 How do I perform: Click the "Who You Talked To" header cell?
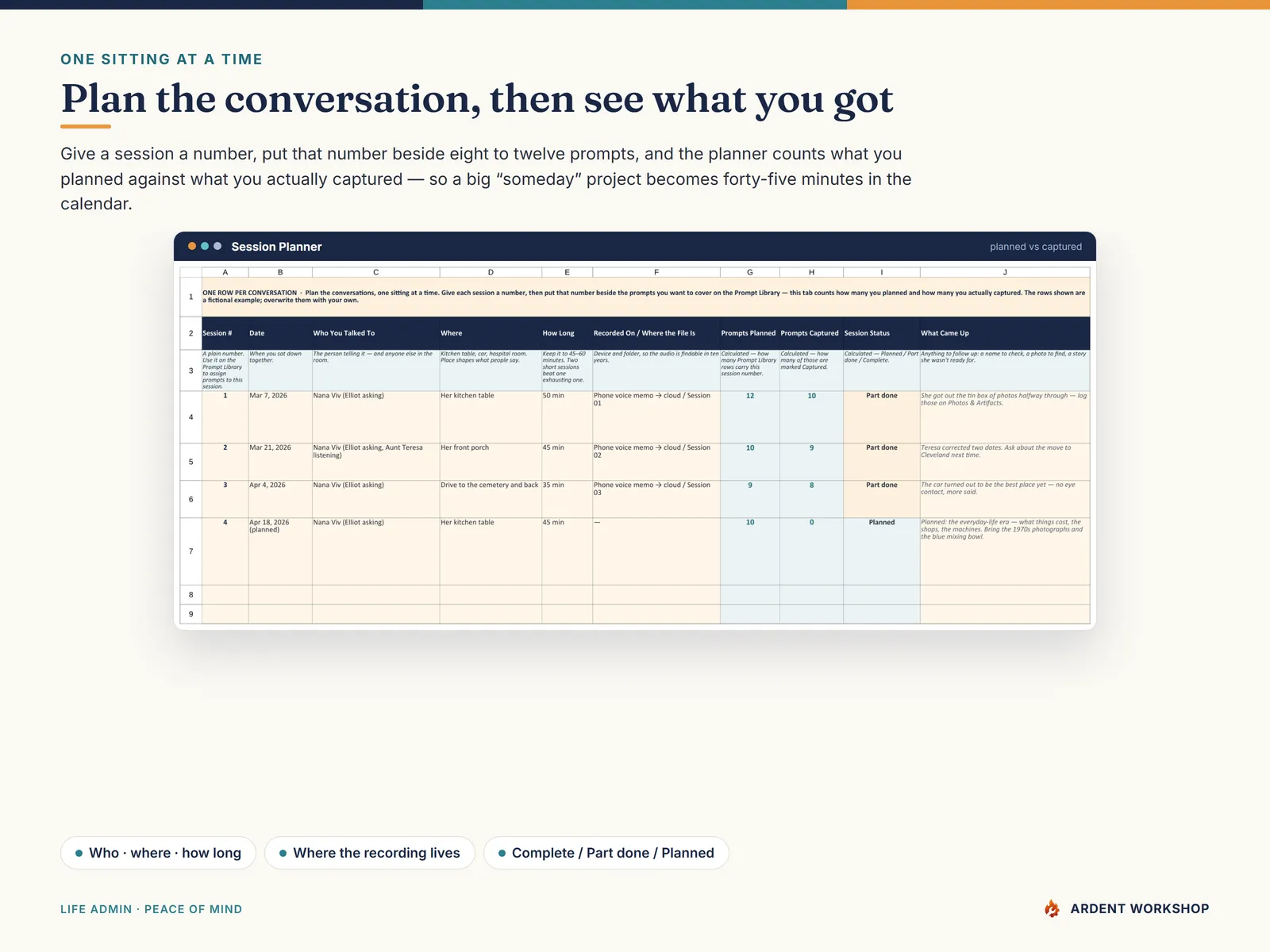pos(376,333)
